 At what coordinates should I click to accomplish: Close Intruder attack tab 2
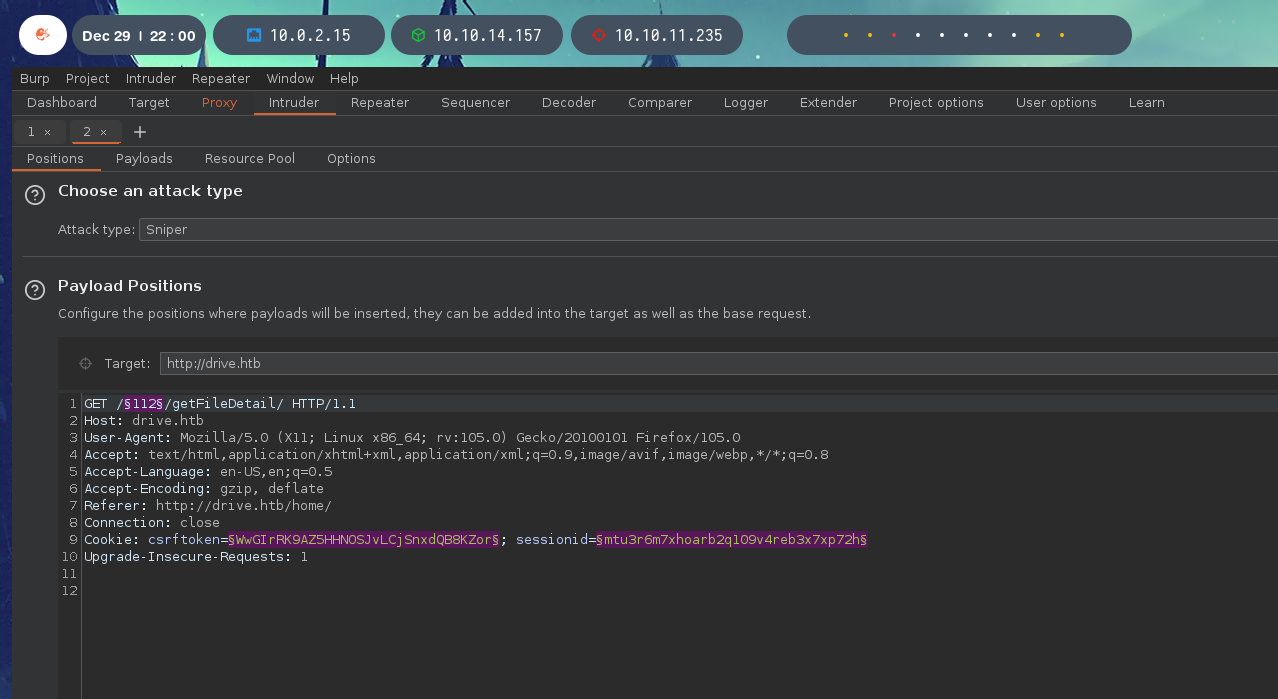tap(103, 132)
